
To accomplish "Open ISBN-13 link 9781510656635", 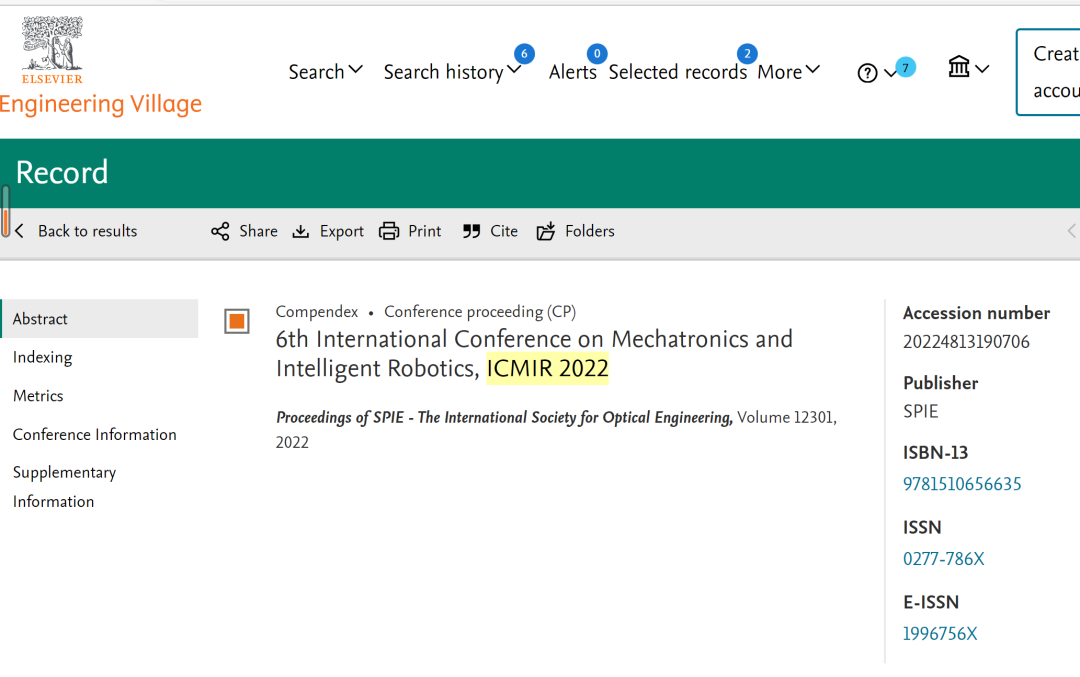I will click(962, 484).
